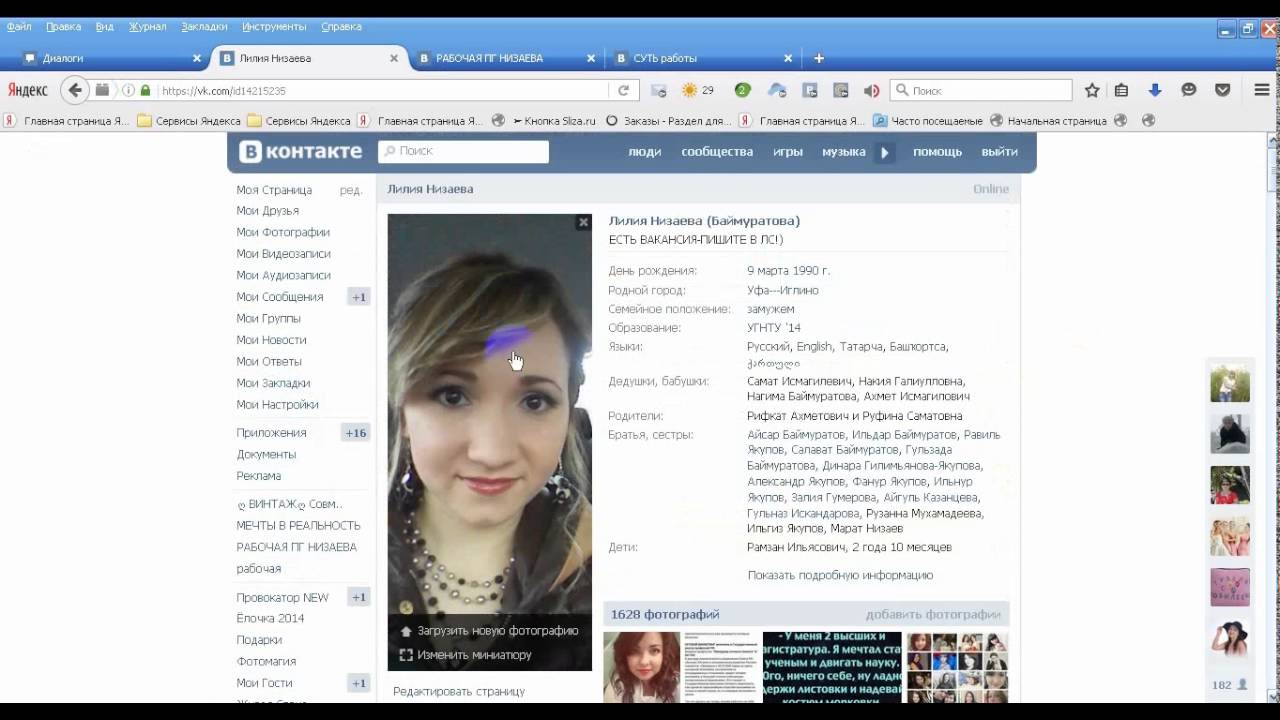The image size is (1280, 720).
Task: Log out with выйти link
Action: coord(999,152)
